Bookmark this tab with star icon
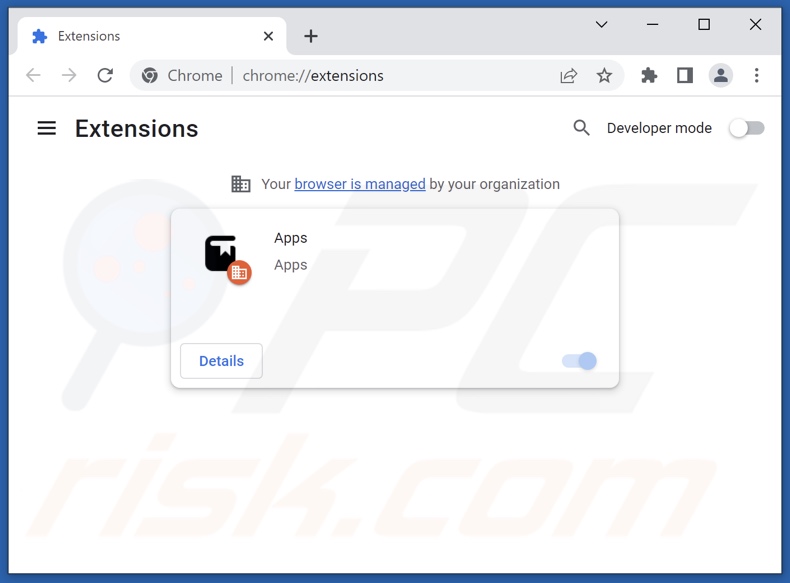The image size is (790, 583). pyautogui.click(x=604, y=76)
